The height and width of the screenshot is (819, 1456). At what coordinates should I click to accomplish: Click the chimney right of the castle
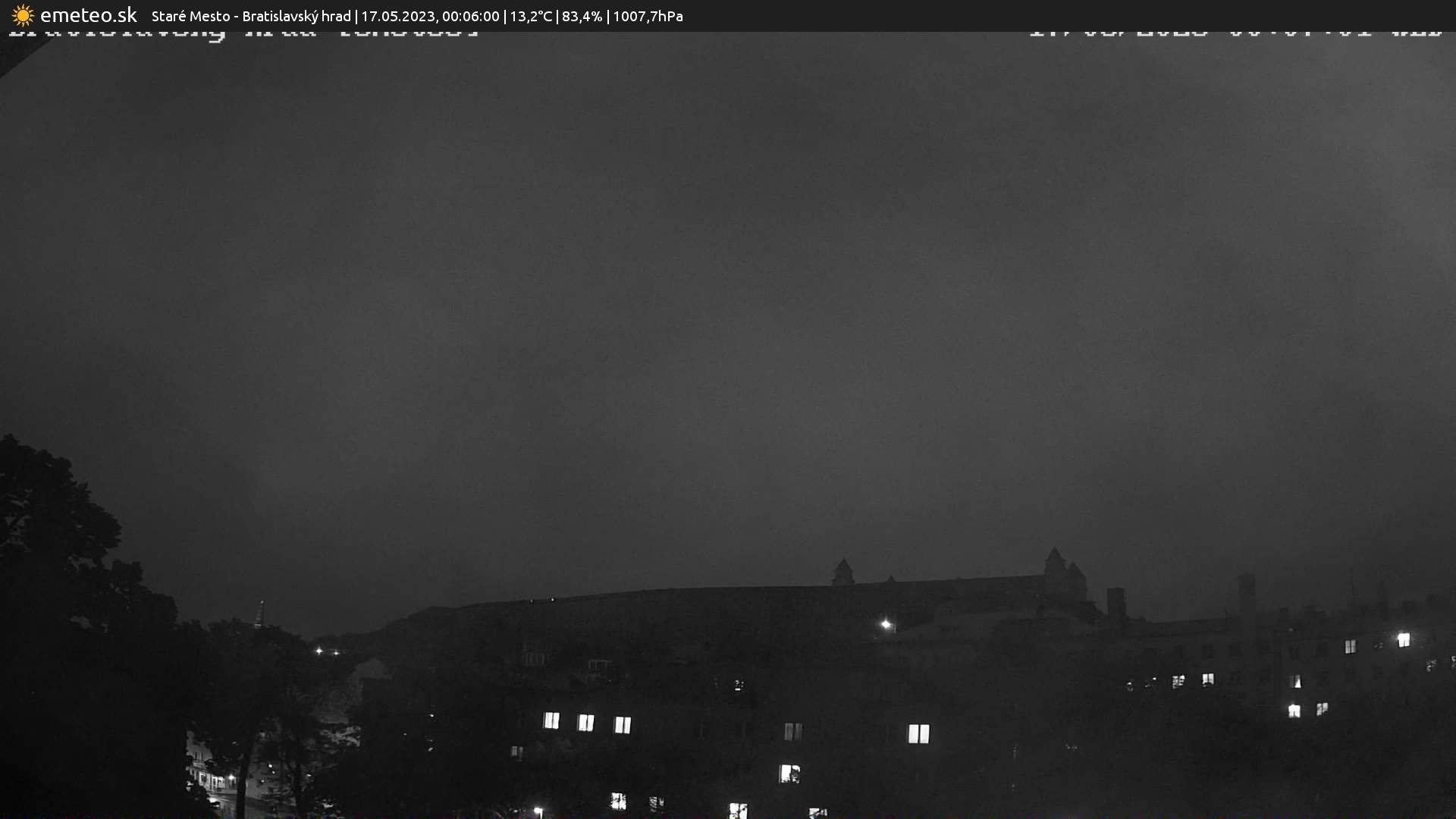pos(1116,603)
